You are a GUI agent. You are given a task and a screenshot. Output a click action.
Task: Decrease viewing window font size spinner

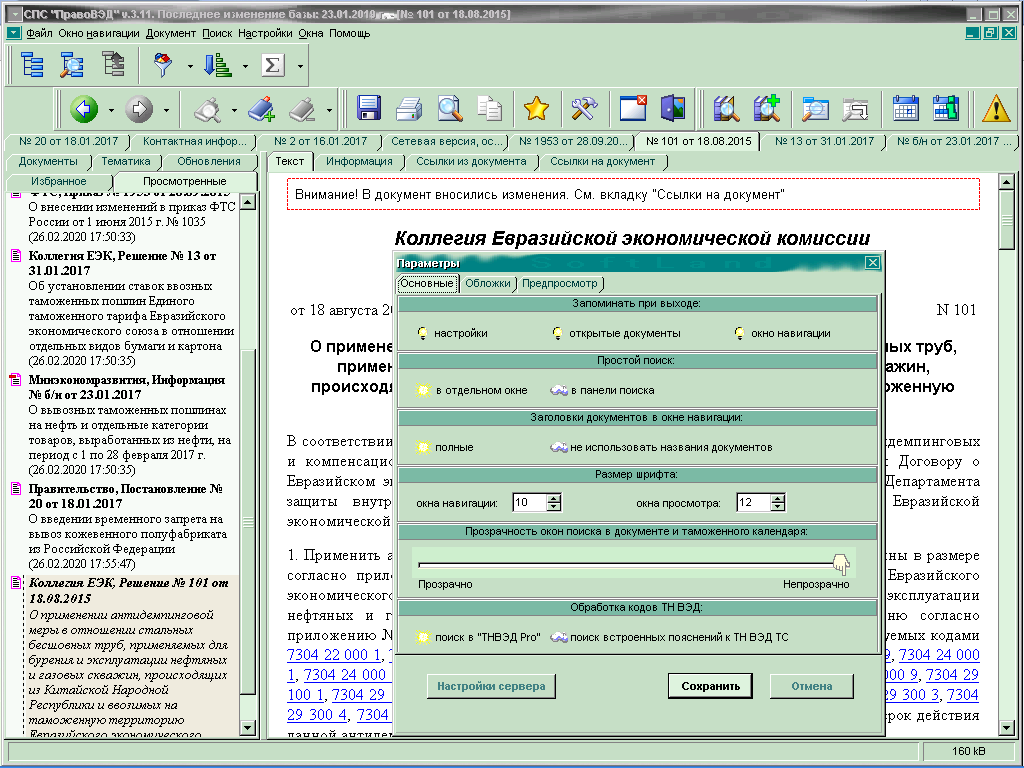coord(777,507)
